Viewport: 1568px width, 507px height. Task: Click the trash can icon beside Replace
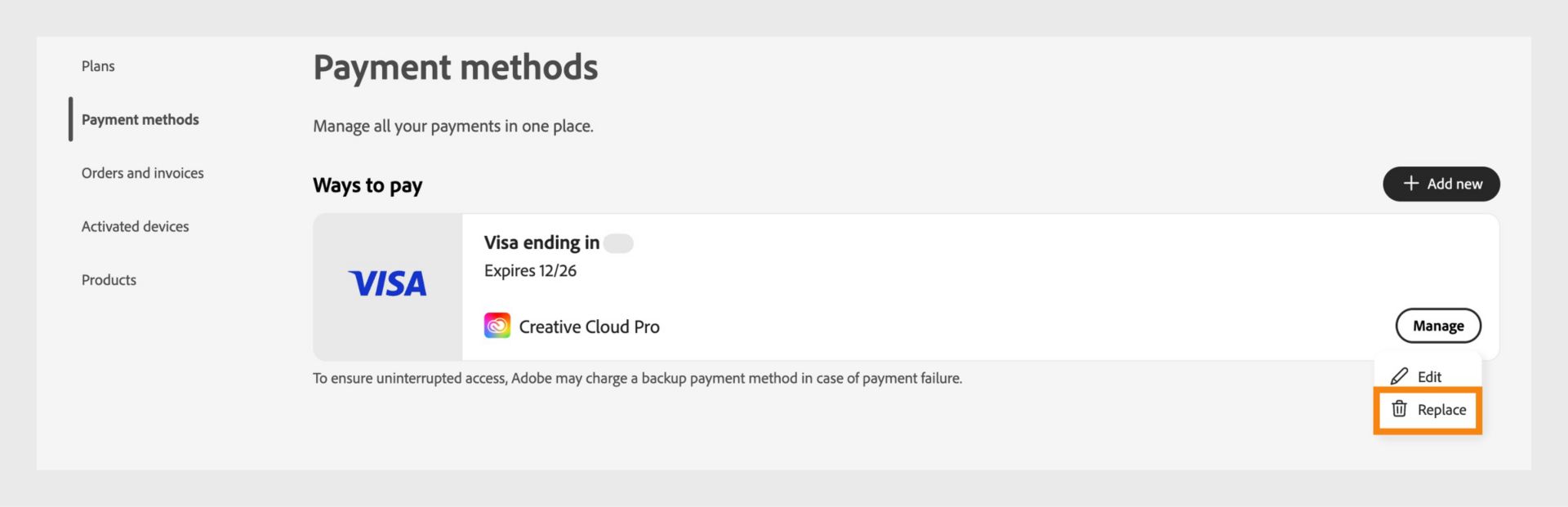point(1399,409)
